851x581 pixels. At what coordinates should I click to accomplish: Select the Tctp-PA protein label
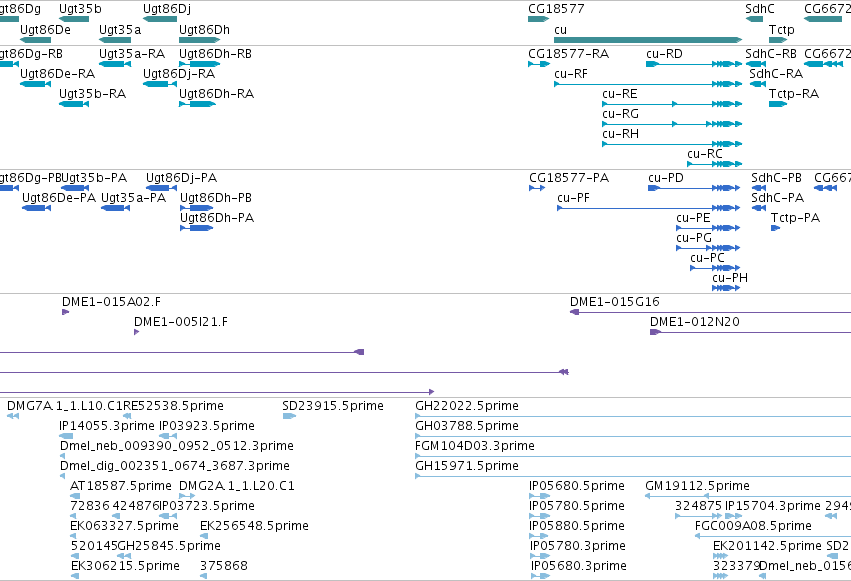(796, 218)
